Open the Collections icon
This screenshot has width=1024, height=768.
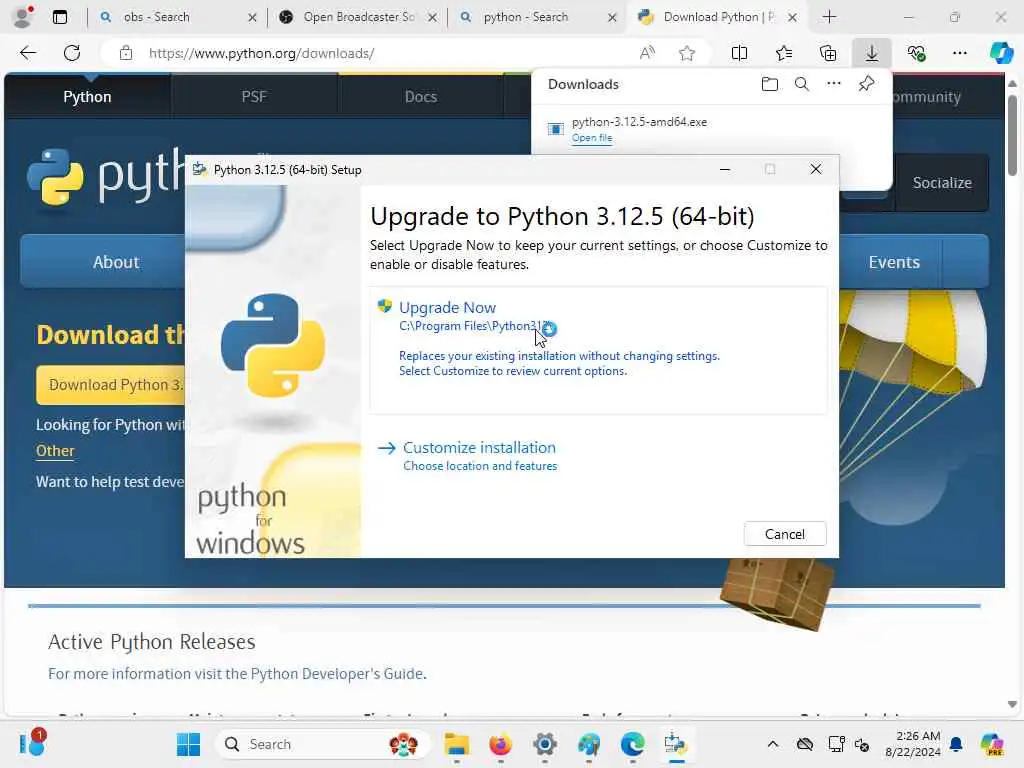(x=827, y=53)
